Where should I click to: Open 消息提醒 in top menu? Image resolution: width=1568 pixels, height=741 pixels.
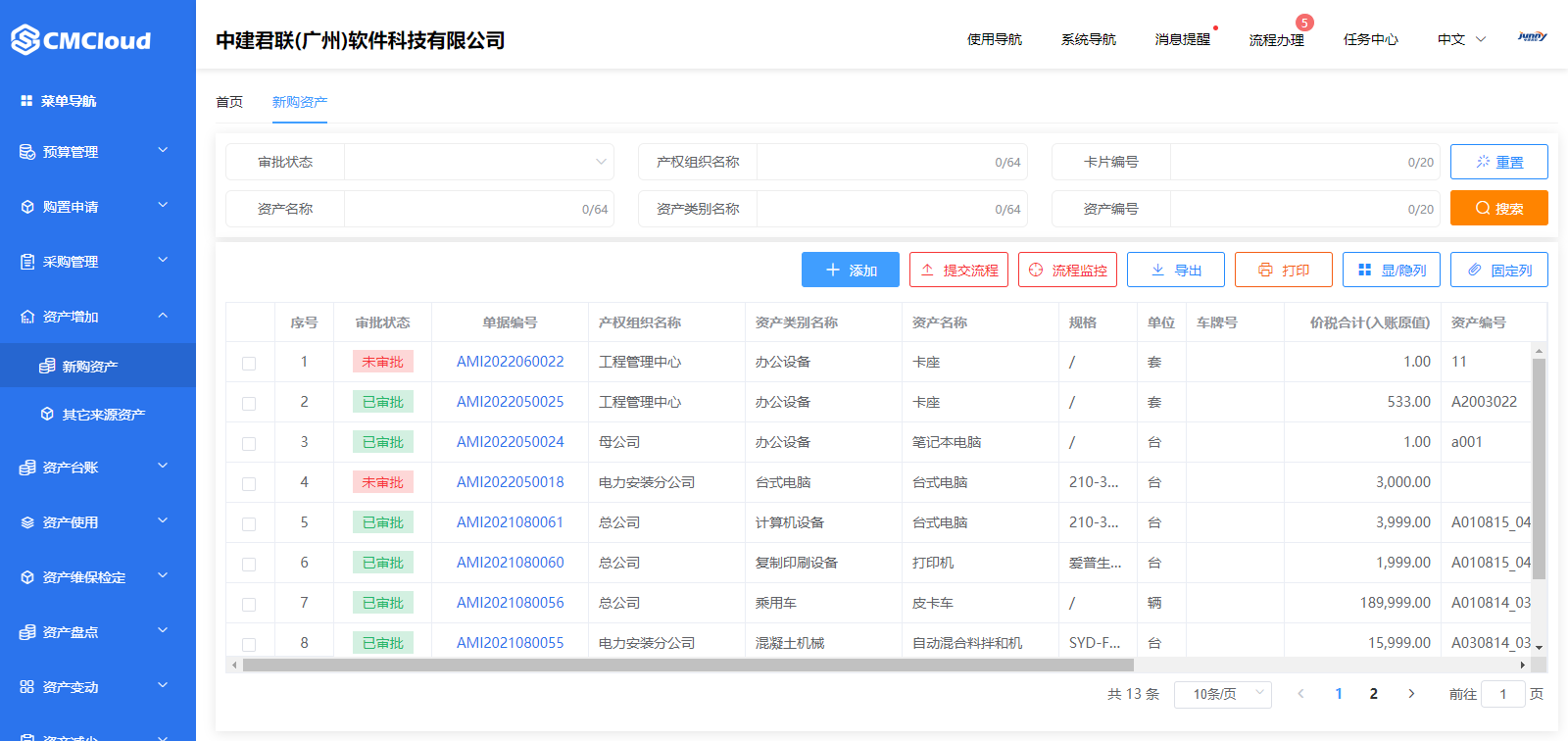click(x=1183, y=39)
